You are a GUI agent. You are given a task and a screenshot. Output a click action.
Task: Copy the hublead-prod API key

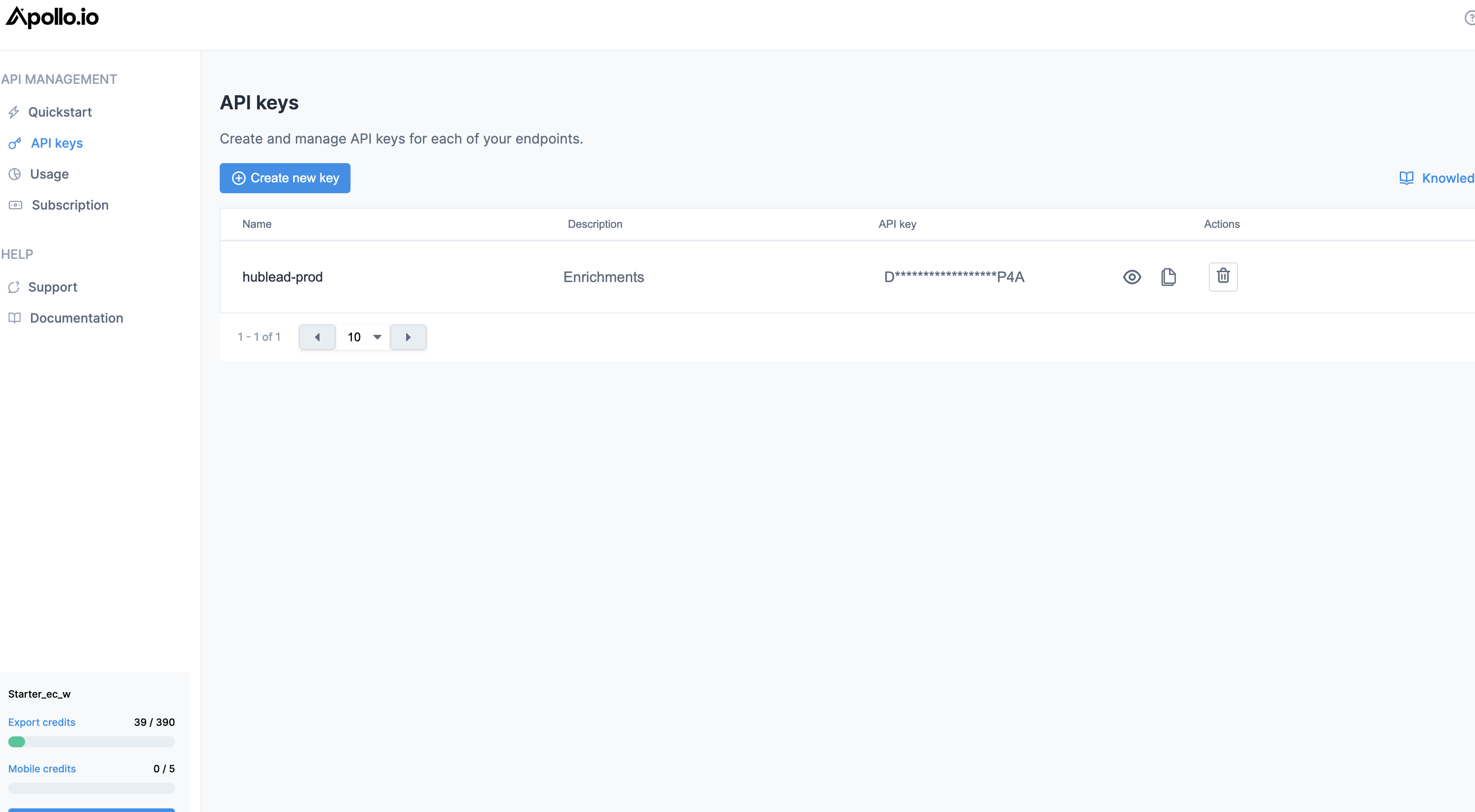pos(1168,277)
